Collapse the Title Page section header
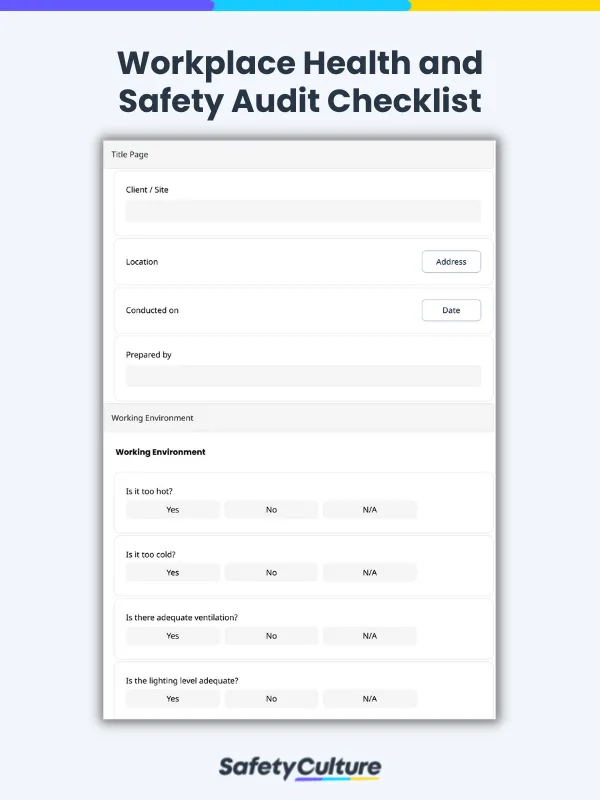 pos(299,154)
